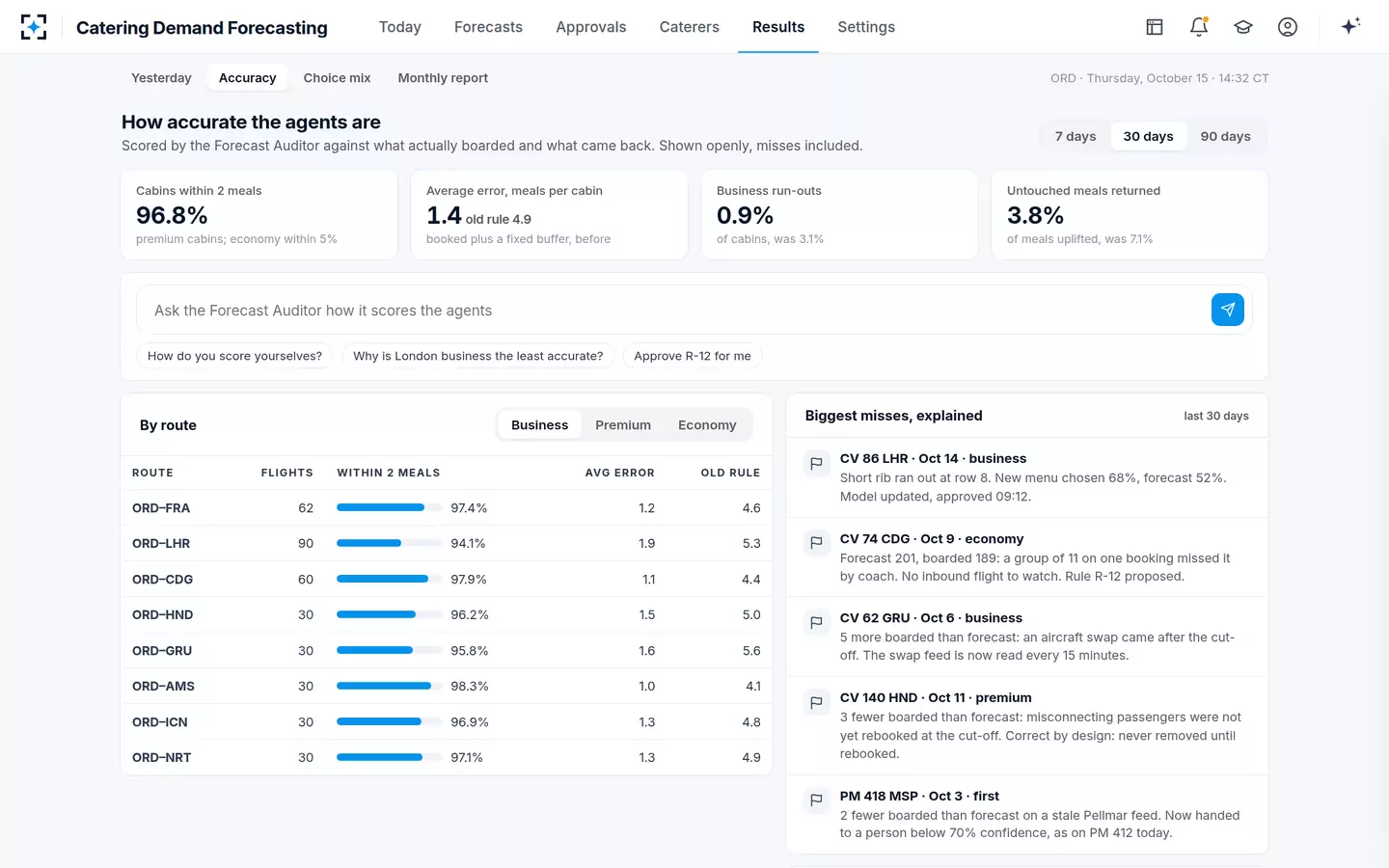Open the Caterers tab
The image size is (1389, 868).
(690, 27)
